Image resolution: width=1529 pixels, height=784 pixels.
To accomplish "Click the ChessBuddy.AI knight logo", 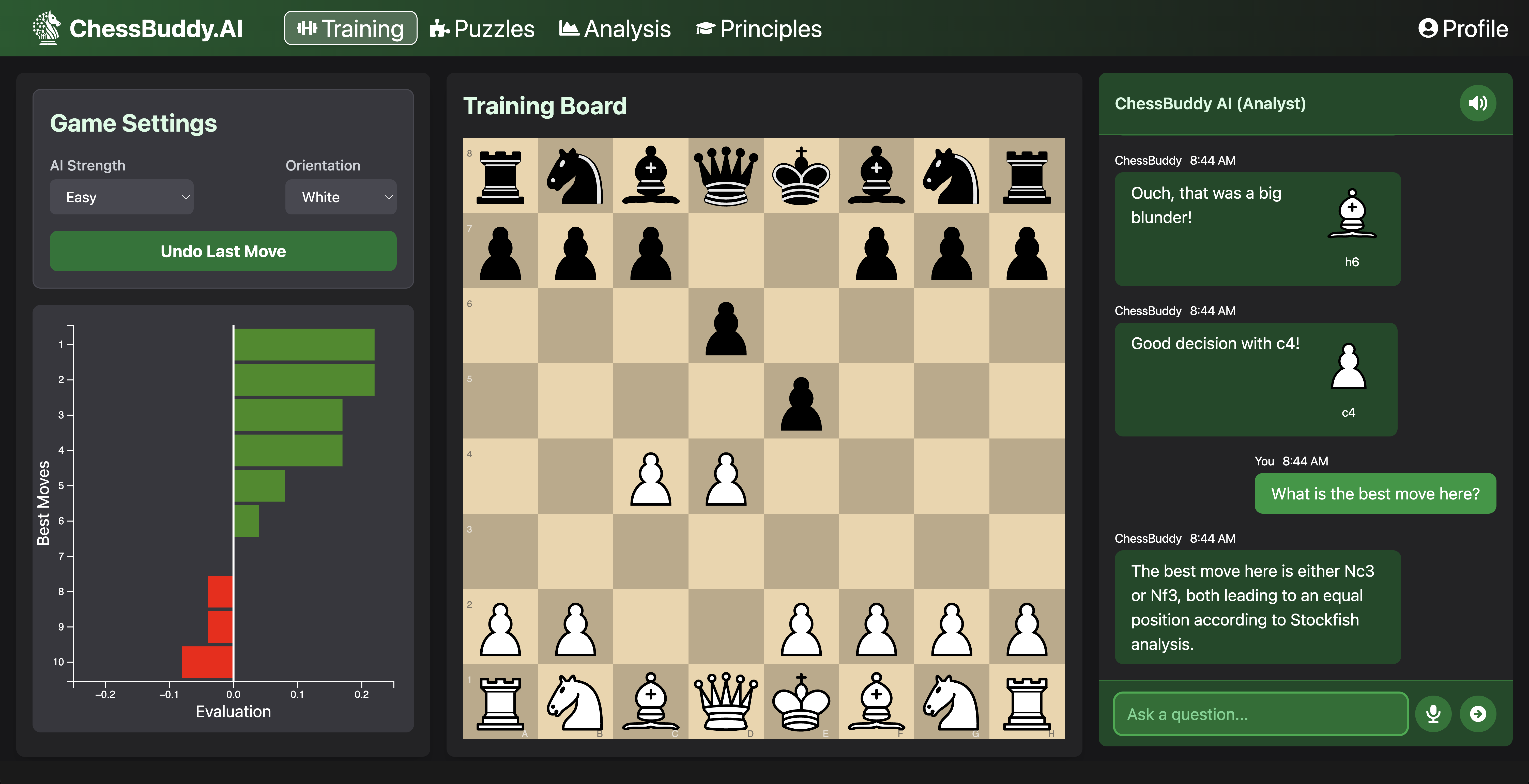I will [46, 27].
